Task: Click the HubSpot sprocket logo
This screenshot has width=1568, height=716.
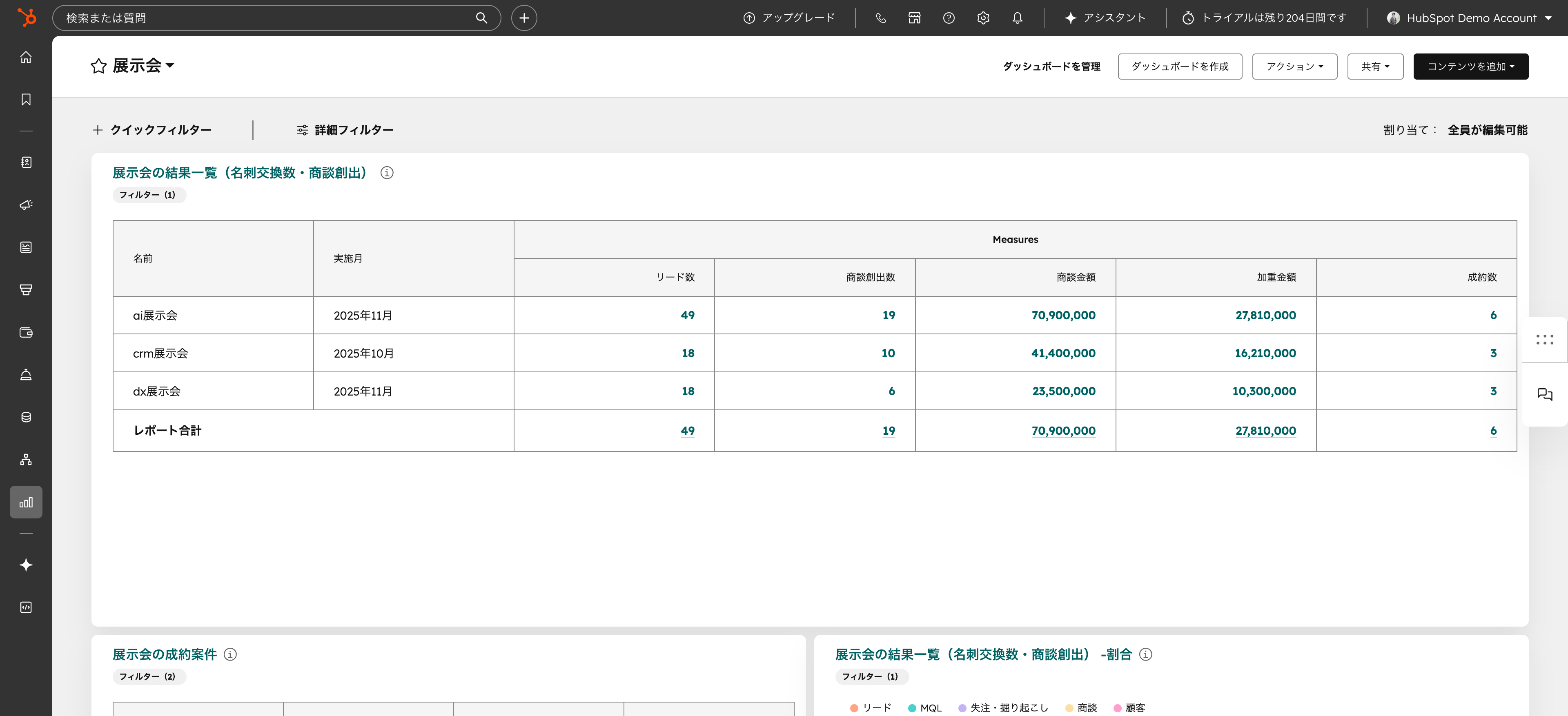Action: pos(26,18)
